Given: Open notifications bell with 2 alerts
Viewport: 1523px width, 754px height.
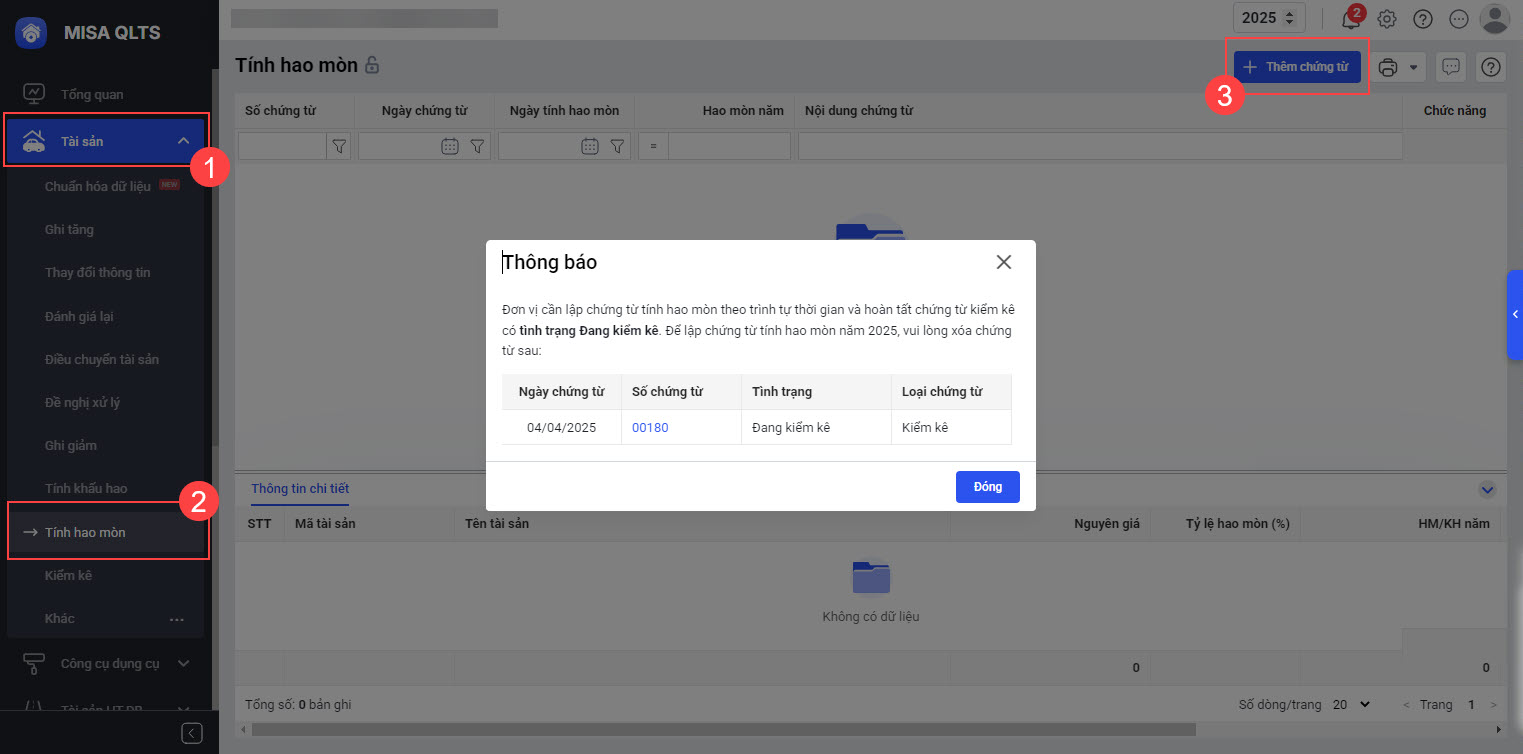Looking at the screenshot, I should (1351, 19).
